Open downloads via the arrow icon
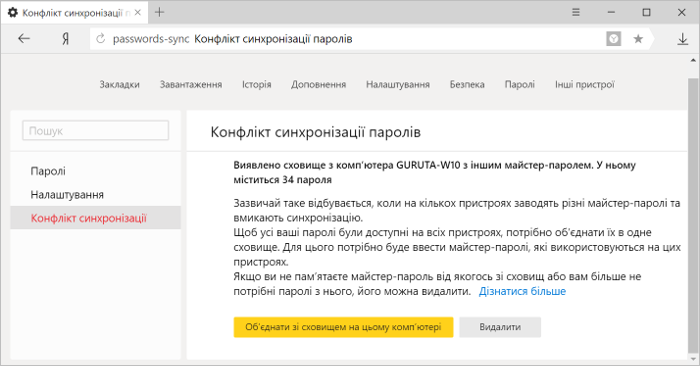Image resolution: width=700 pixels, height=366 pixels. click(683, 39)
